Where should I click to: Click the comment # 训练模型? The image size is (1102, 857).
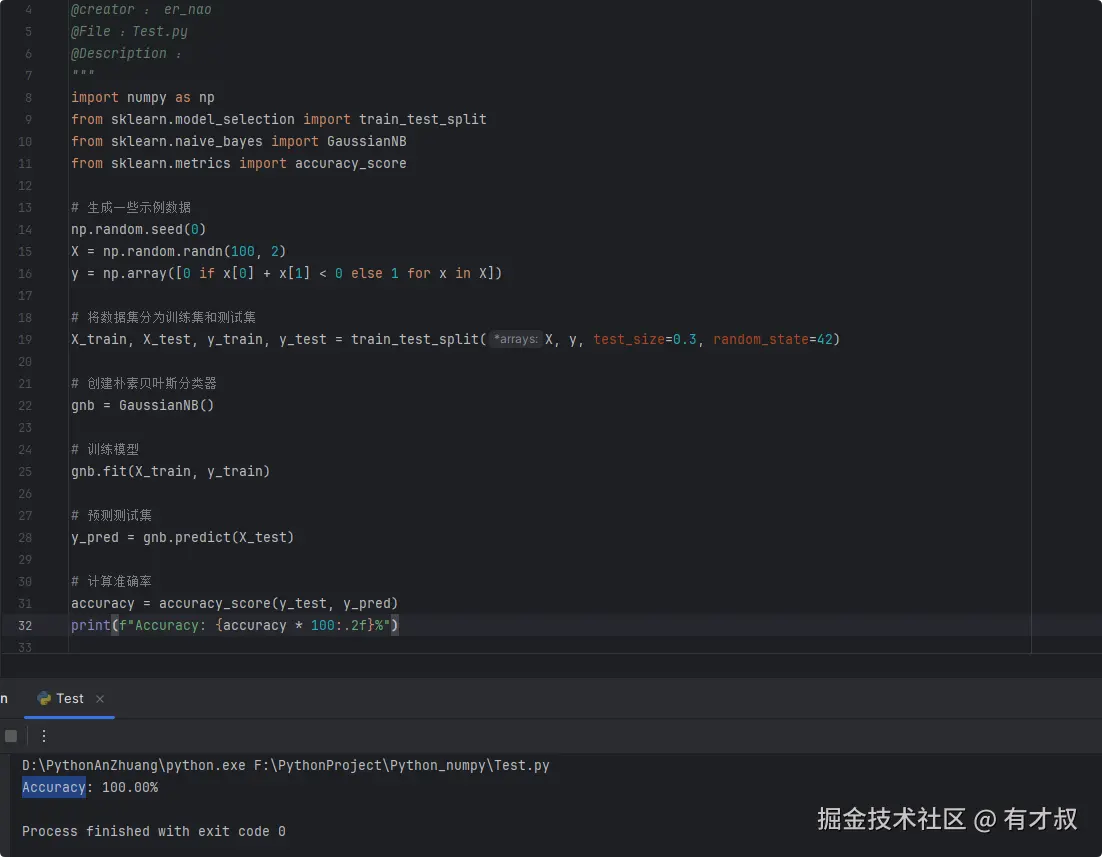click(x=105, y=449)
